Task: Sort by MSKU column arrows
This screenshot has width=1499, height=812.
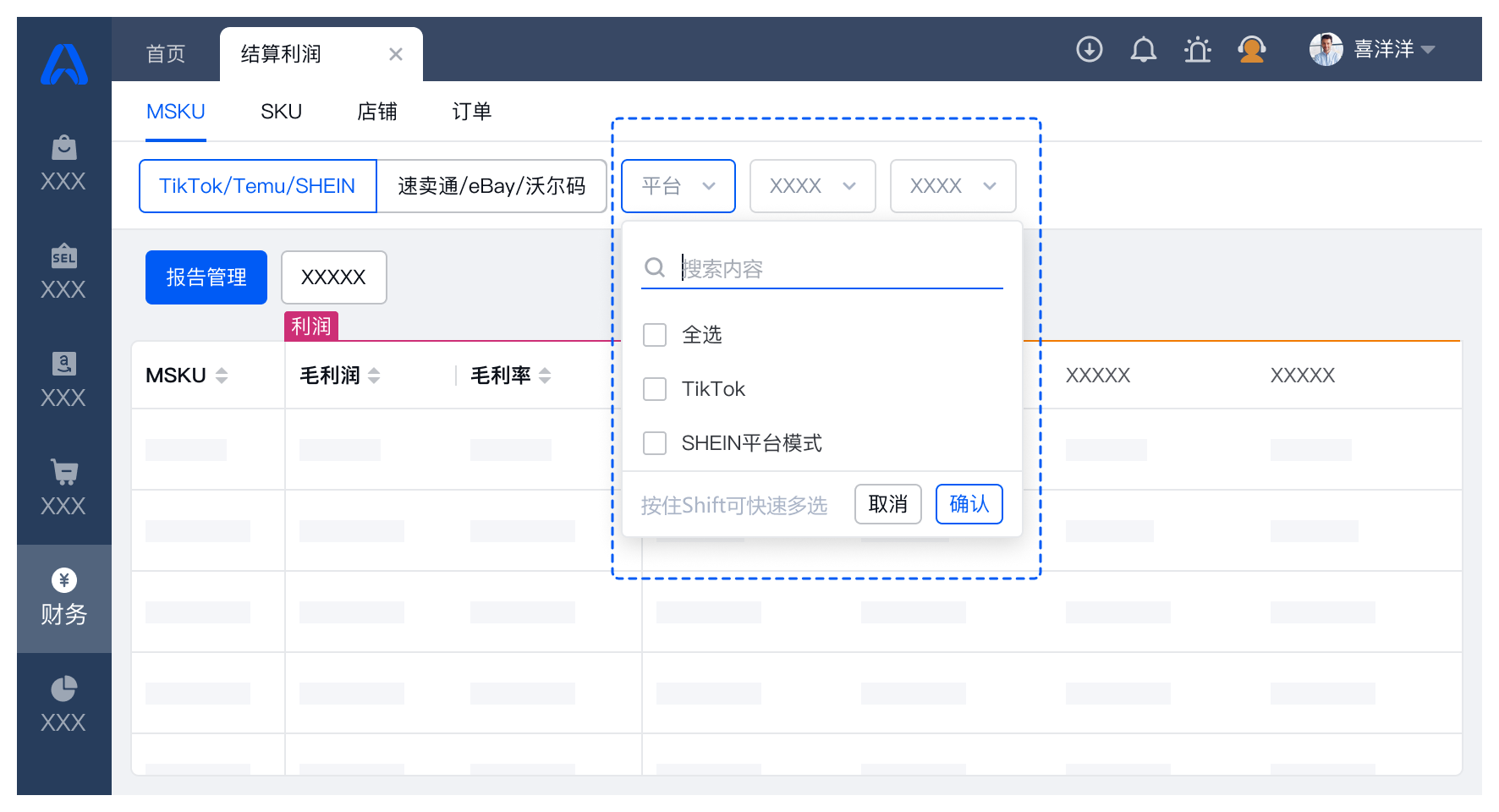Action: pos(222,376)
